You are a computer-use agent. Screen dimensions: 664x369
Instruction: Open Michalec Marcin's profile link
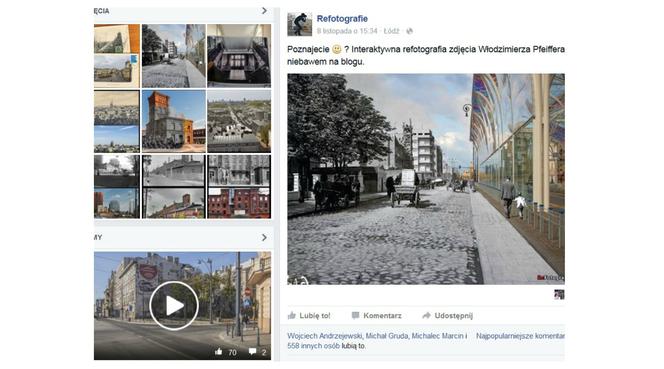(x=437, y=336)
